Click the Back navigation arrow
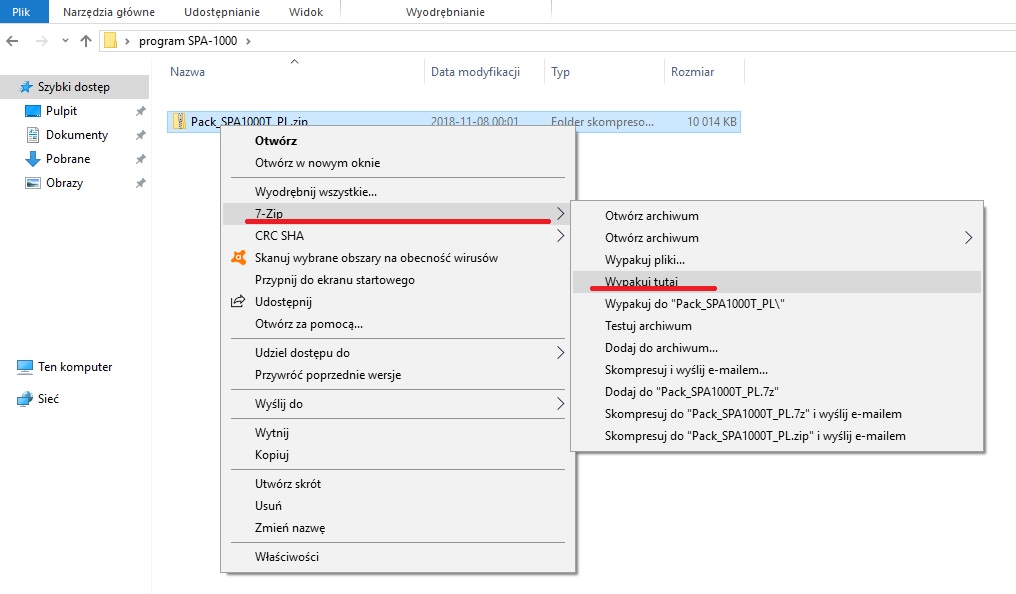 (12, 41)
